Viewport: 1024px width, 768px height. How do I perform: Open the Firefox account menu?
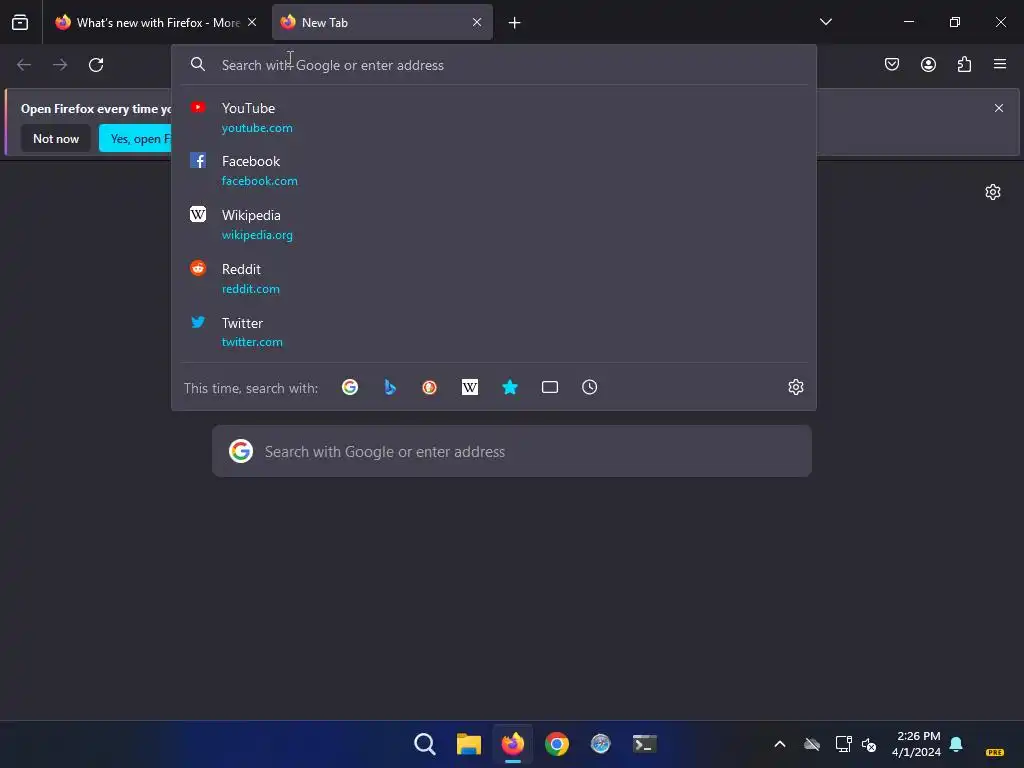coord(928,64)
